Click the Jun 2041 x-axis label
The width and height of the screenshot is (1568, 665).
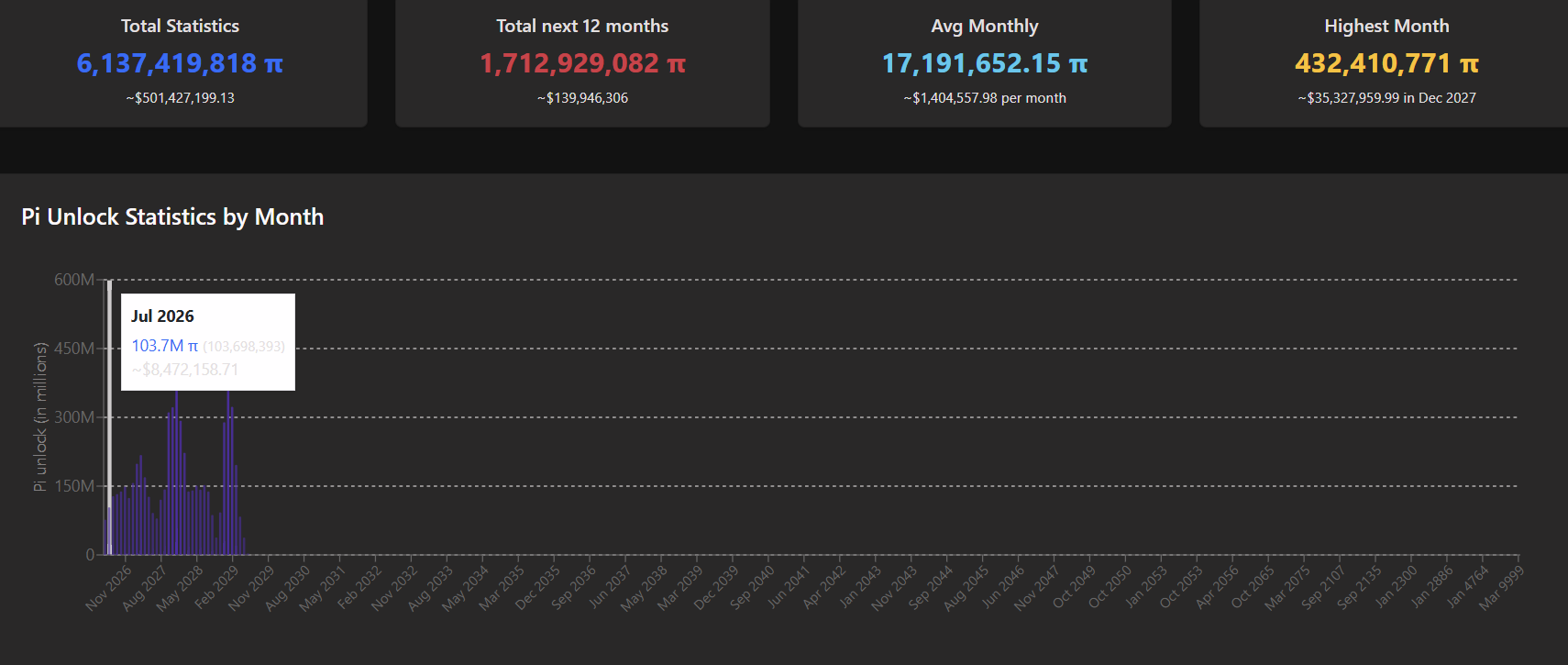pyautogui.click(x=789, y=588)
